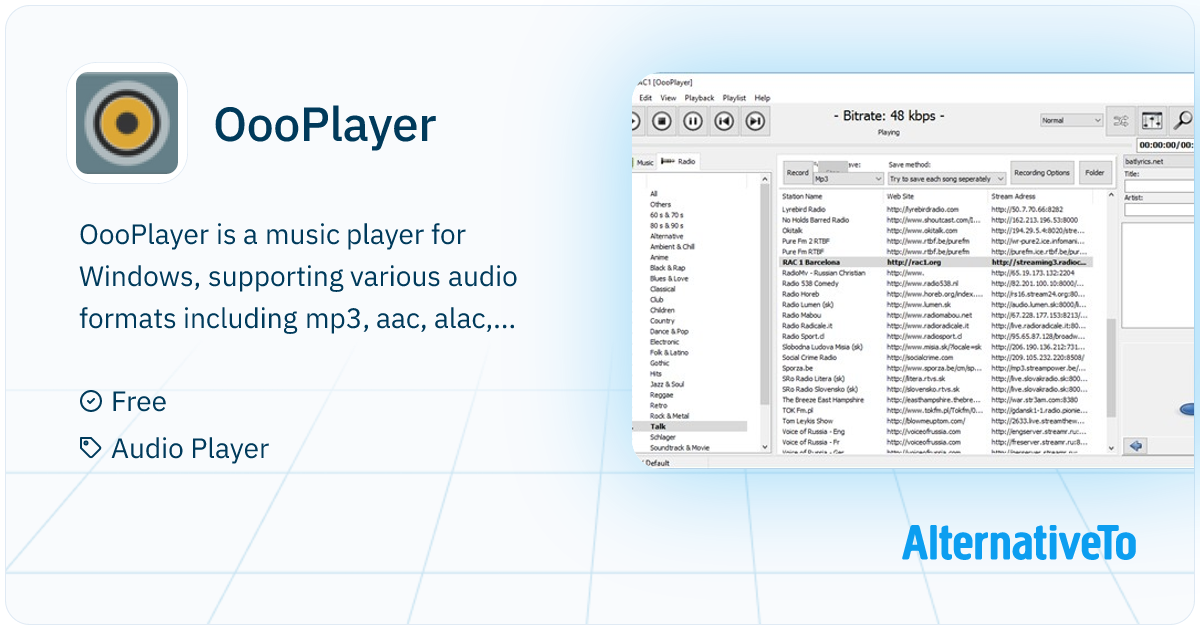Skip to the next track
Image resolution: width=1200 pixels, height=630 pixels.
tap(756, 122)
